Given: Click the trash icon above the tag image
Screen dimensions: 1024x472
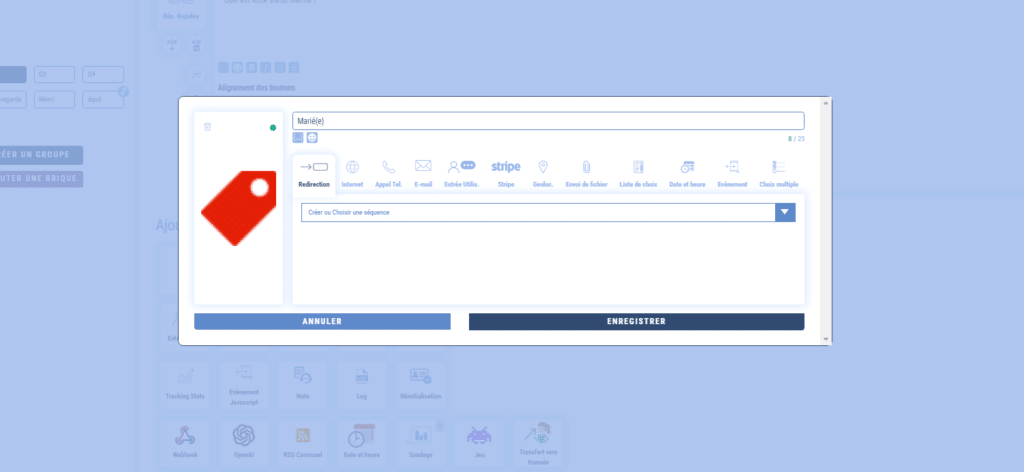Looking at the screenshot, I should click(x=207, y=127).
